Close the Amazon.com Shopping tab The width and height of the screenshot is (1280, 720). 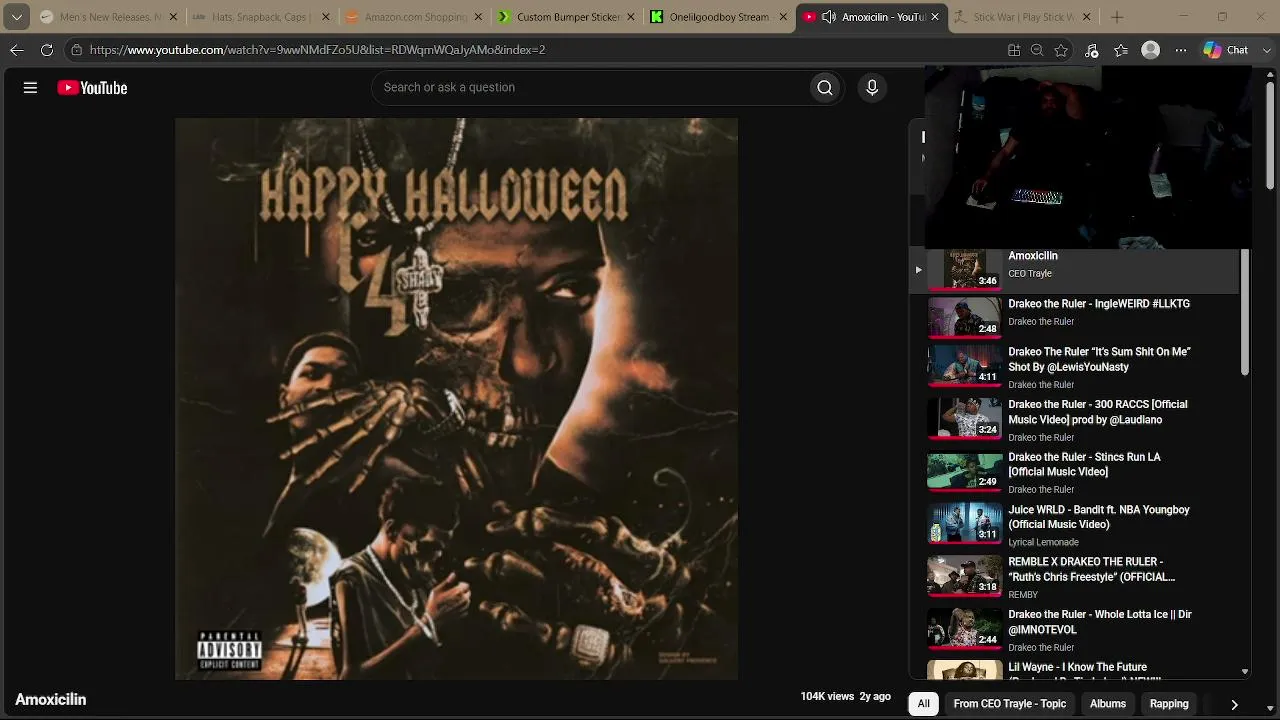(477, 17)
